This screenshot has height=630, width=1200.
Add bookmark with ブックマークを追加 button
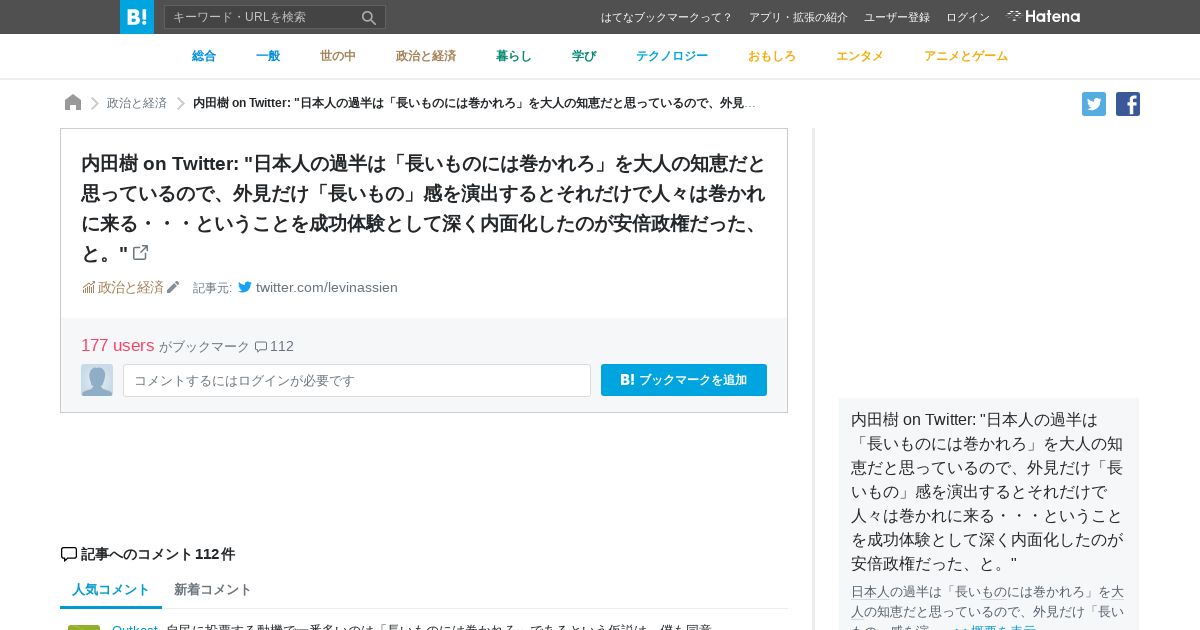coord(684,380)
